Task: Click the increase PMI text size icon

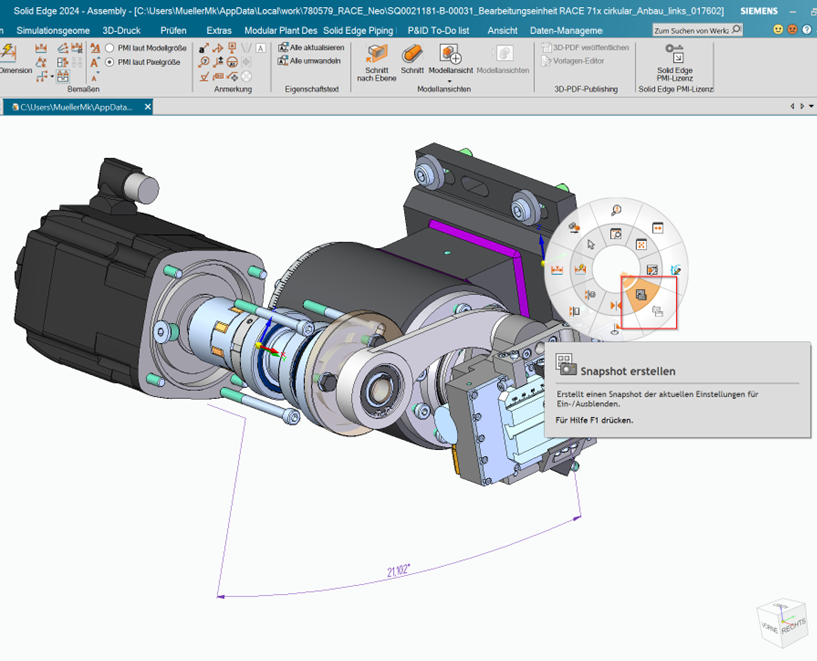Action: click(x=95, y=63)
